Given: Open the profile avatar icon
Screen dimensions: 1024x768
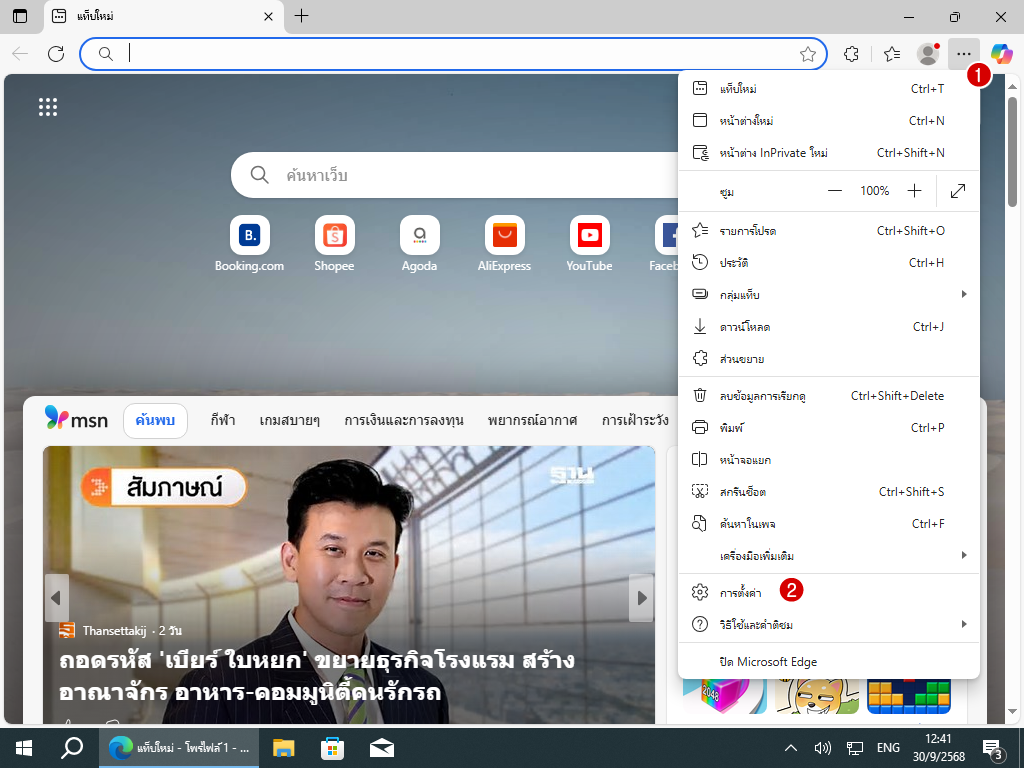Looking at the screenshot, I should 928,54.
